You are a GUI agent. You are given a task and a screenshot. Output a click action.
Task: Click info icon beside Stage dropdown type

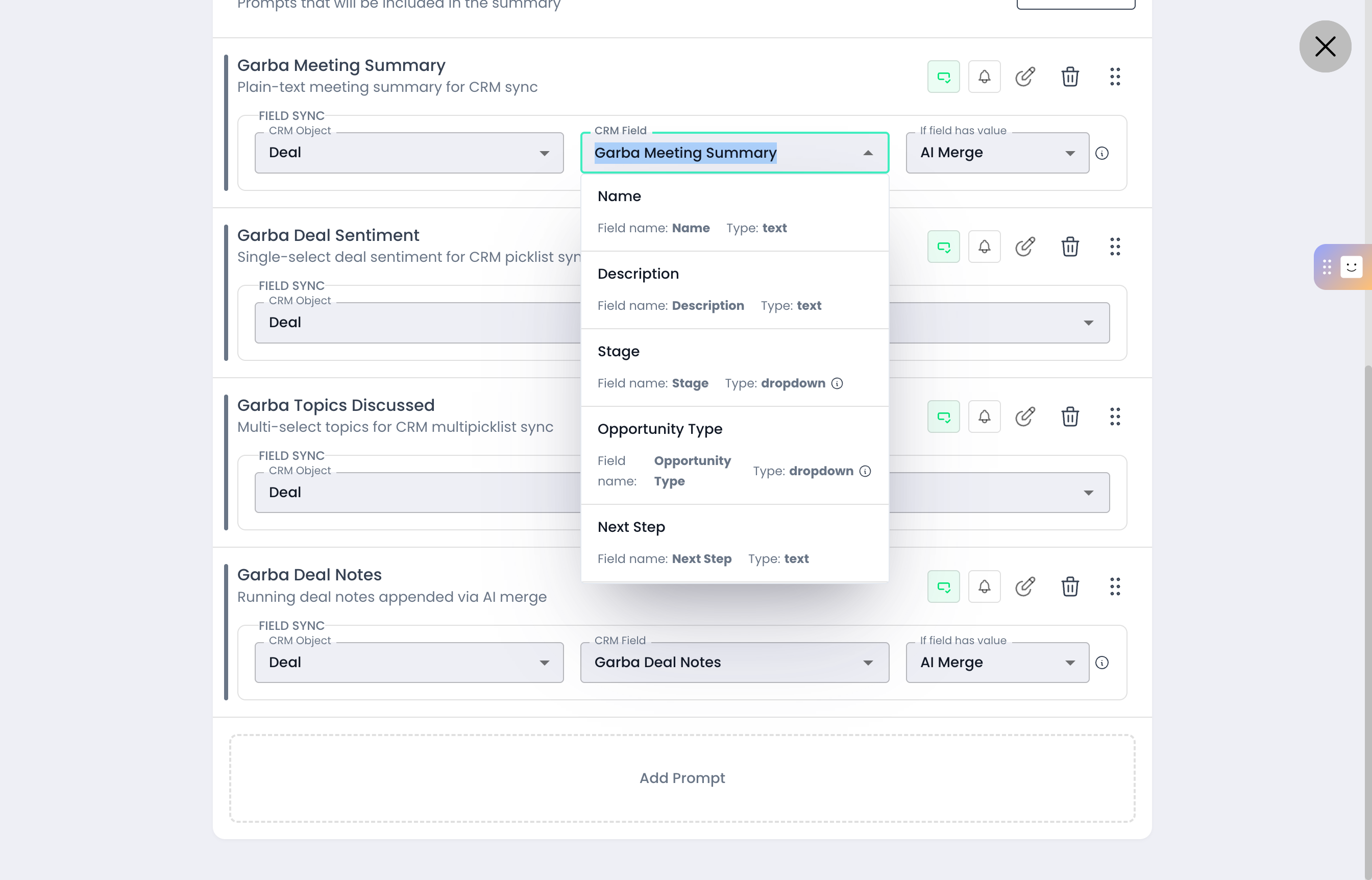click(837, 383)
